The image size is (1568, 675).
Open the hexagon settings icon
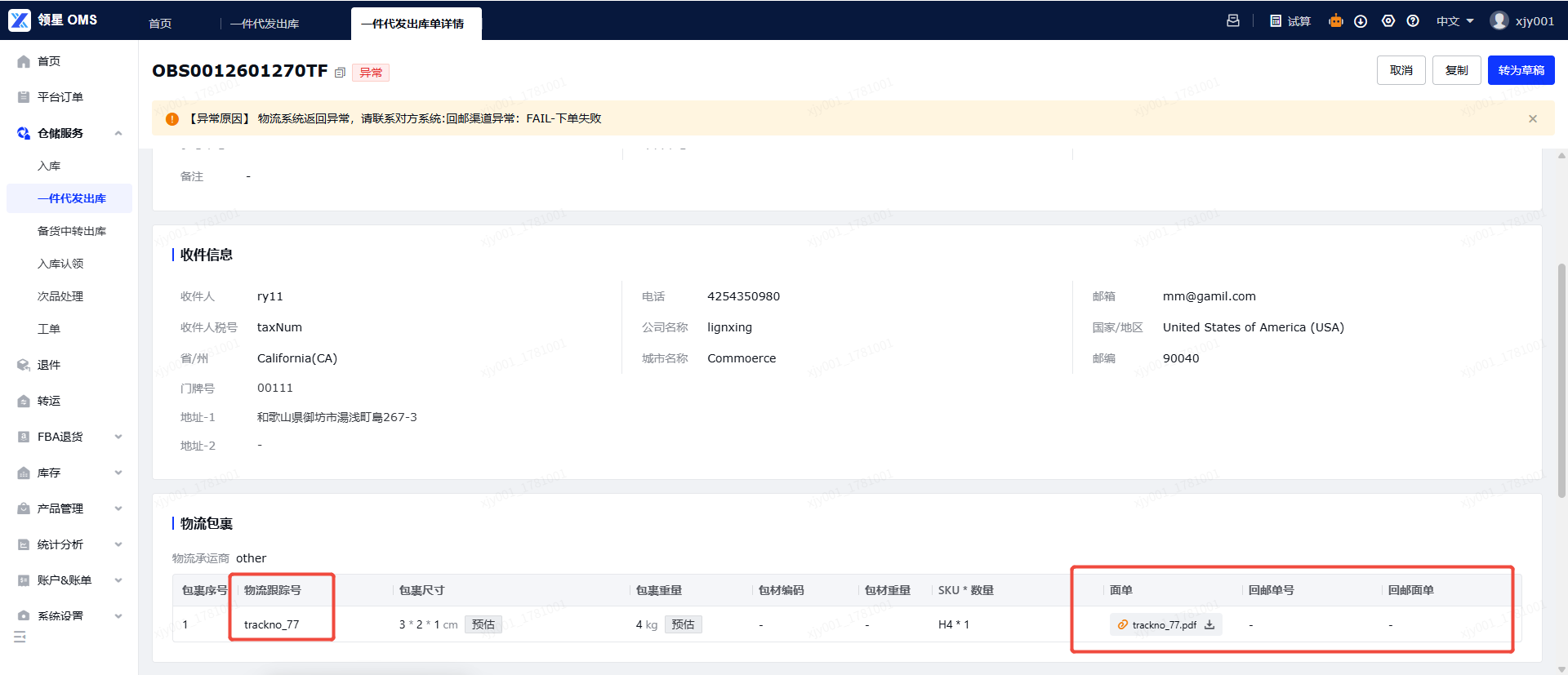(x=1388, y=21)
